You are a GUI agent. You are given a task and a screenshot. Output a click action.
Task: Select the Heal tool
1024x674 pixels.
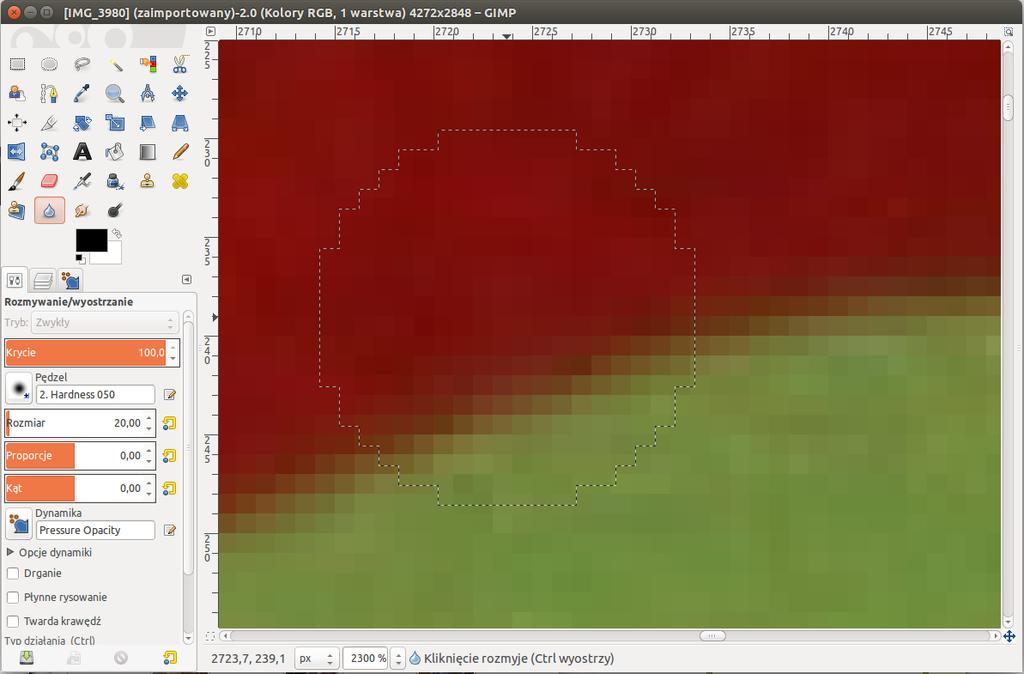tap(180, 181)
